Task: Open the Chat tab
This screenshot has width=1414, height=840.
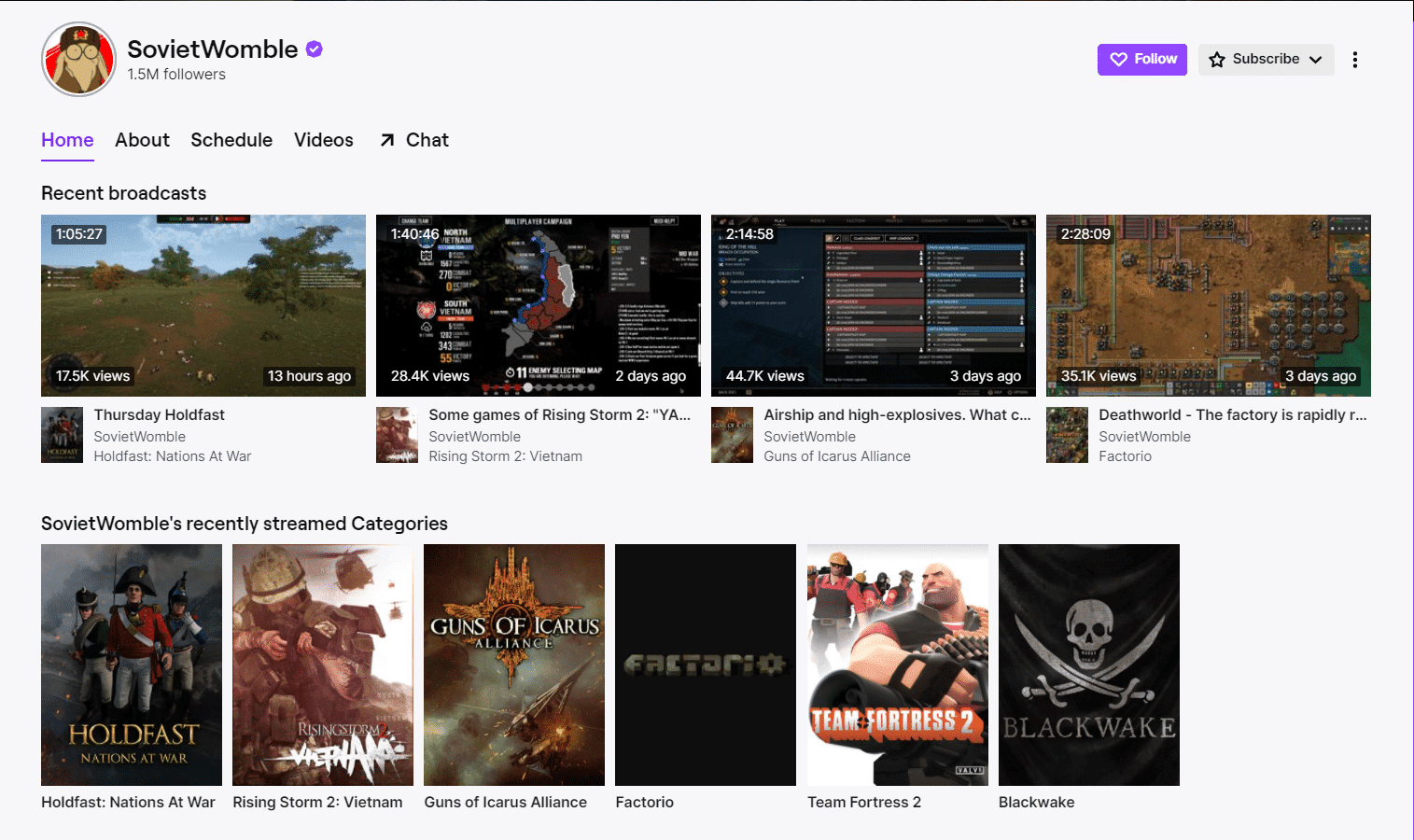Action: (414, 140)
